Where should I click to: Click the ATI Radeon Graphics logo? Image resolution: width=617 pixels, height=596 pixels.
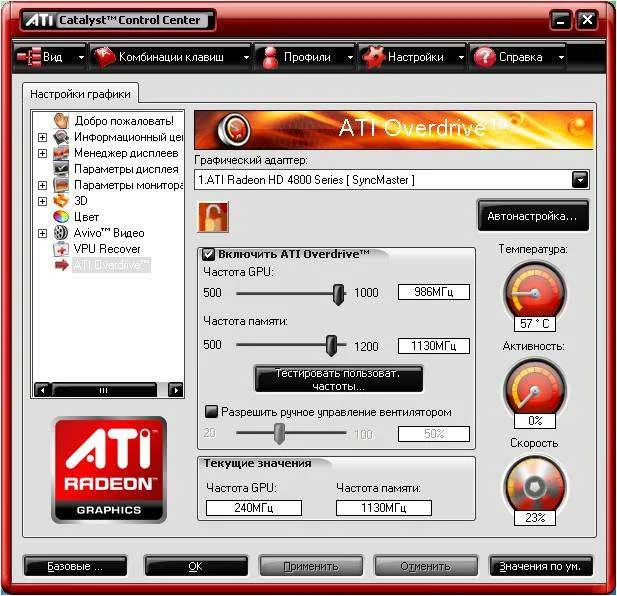(x=109, y=470)
